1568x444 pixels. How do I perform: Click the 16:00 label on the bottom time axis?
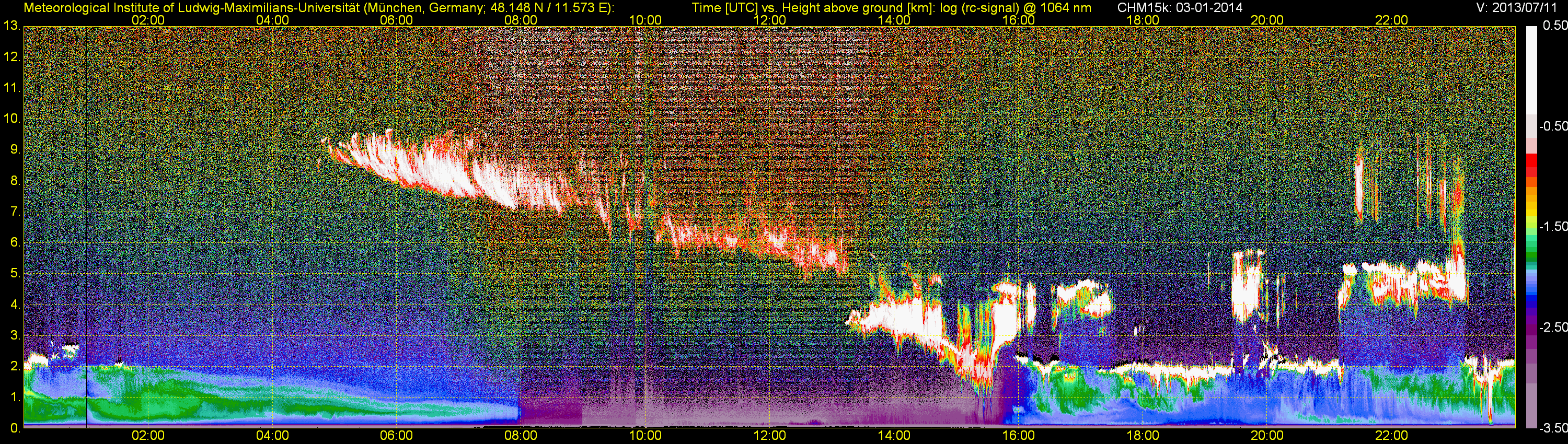[x=1018, y=436]
